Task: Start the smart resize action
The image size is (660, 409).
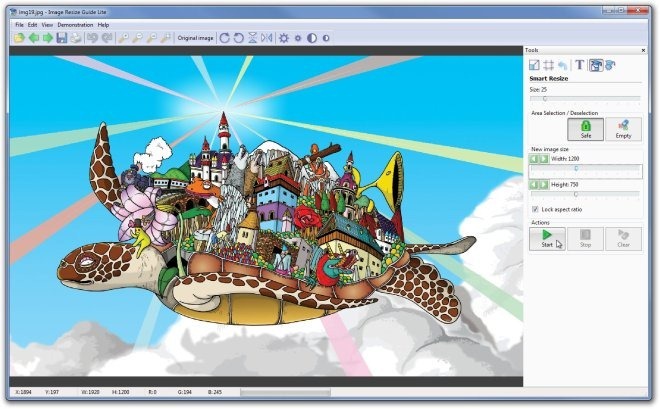Action: [547, 239]
